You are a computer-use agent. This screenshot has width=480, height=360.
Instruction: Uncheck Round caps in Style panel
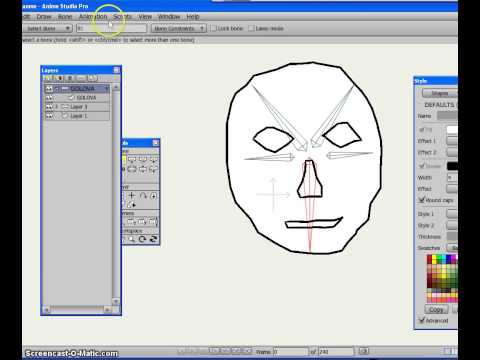(422, 200)
